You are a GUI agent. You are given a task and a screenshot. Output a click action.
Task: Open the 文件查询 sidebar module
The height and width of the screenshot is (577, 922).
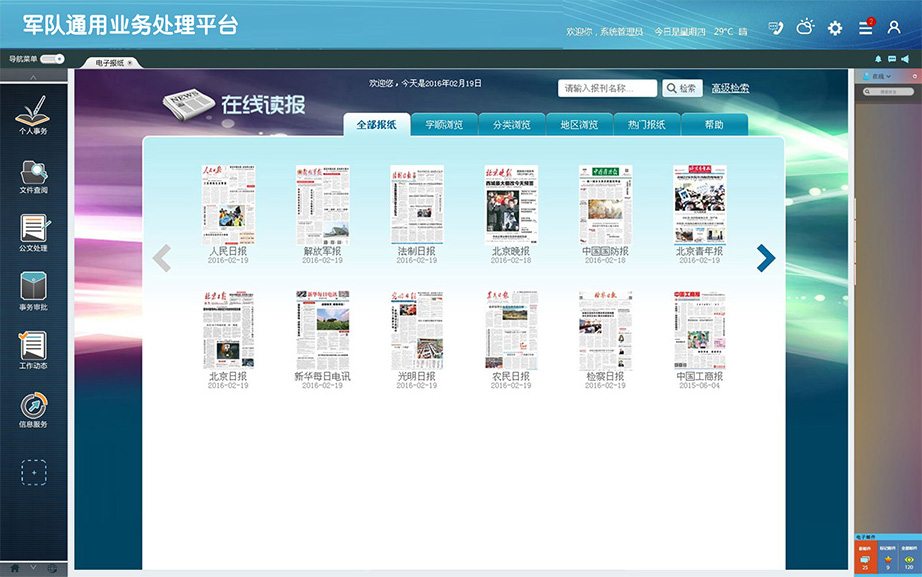point(34,176)
